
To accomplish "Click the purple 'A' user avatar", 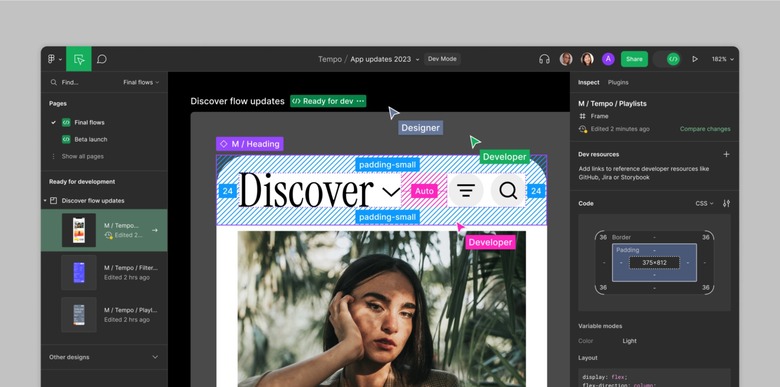I will pyautogui.click(x=608, y=59).
